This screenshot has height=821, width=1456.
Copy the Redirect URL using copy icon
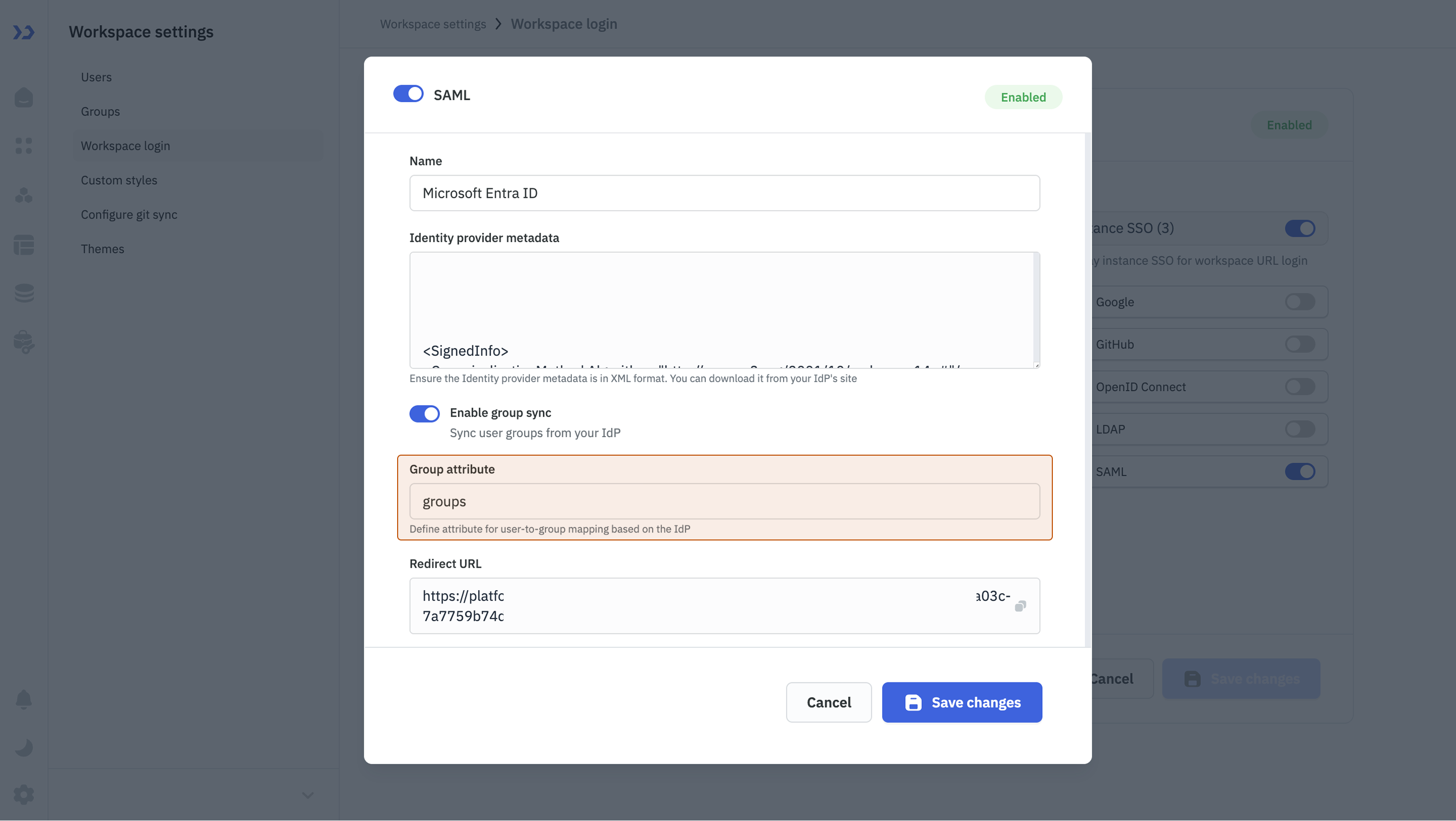pyautogui.click(x=1021, y=606)
